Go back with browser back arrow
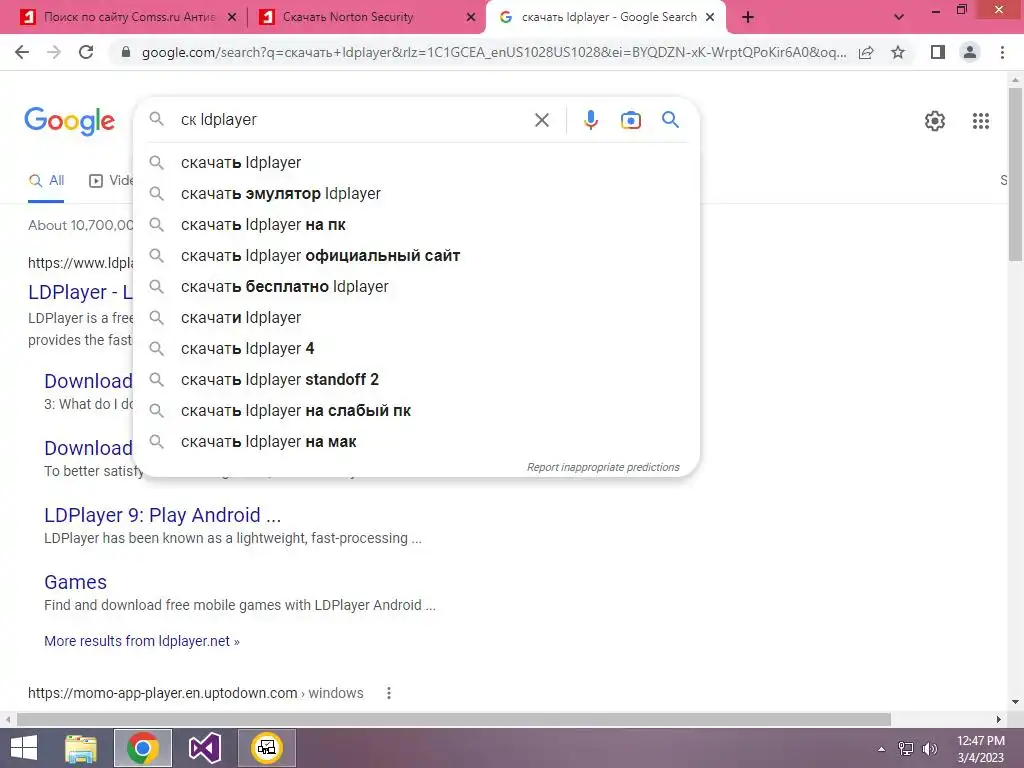The height and width of the screenshot is (768, 1024). [x=22, y=52]
